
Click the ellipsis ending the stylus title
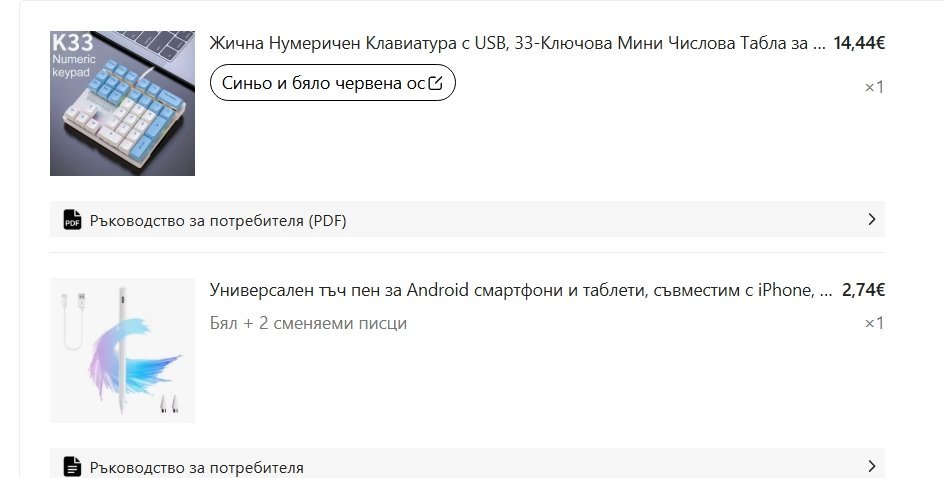click(825, 292)
